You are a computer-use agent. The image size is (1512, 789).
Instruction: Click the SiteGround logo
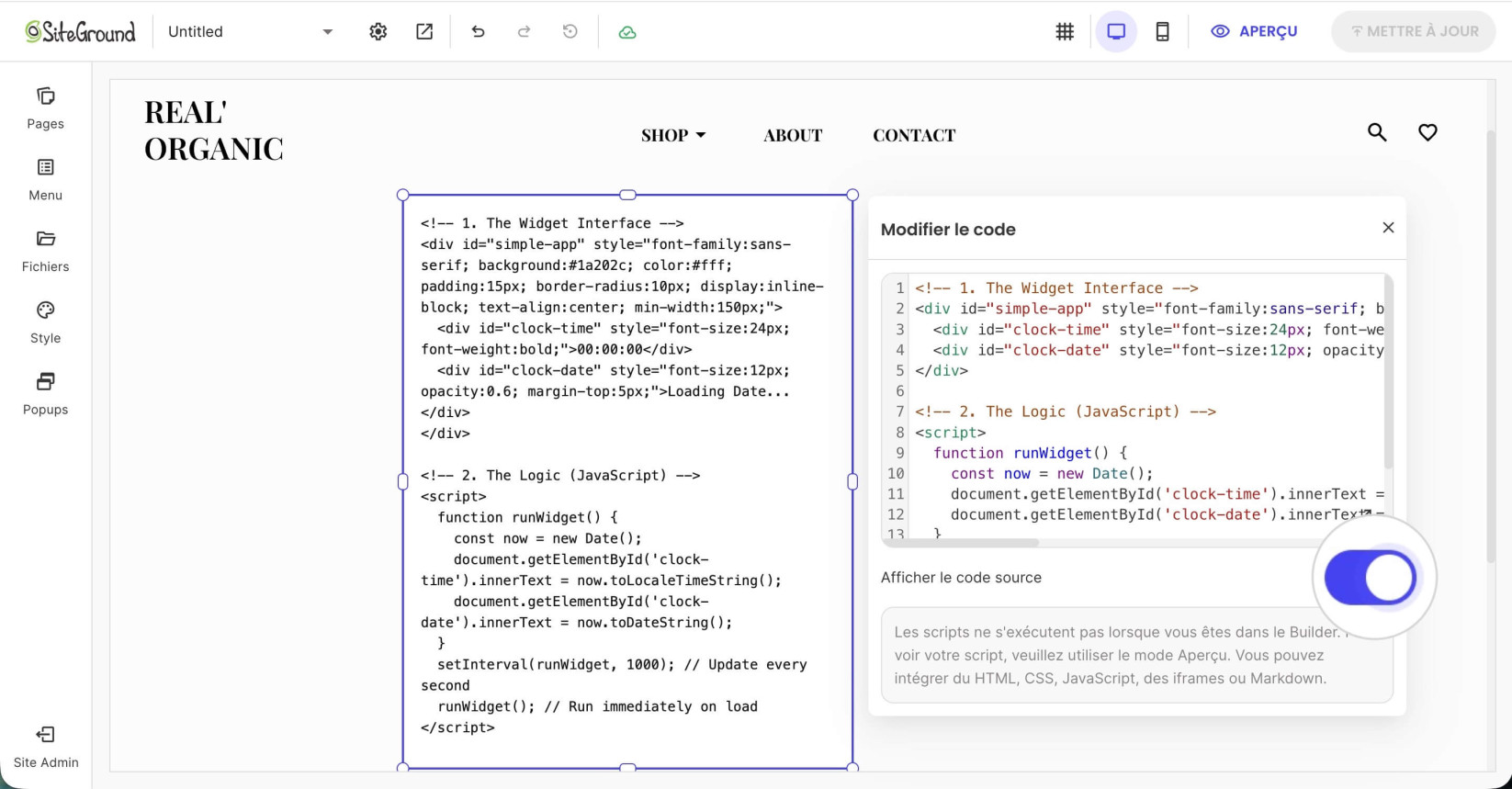coord(80,32)
